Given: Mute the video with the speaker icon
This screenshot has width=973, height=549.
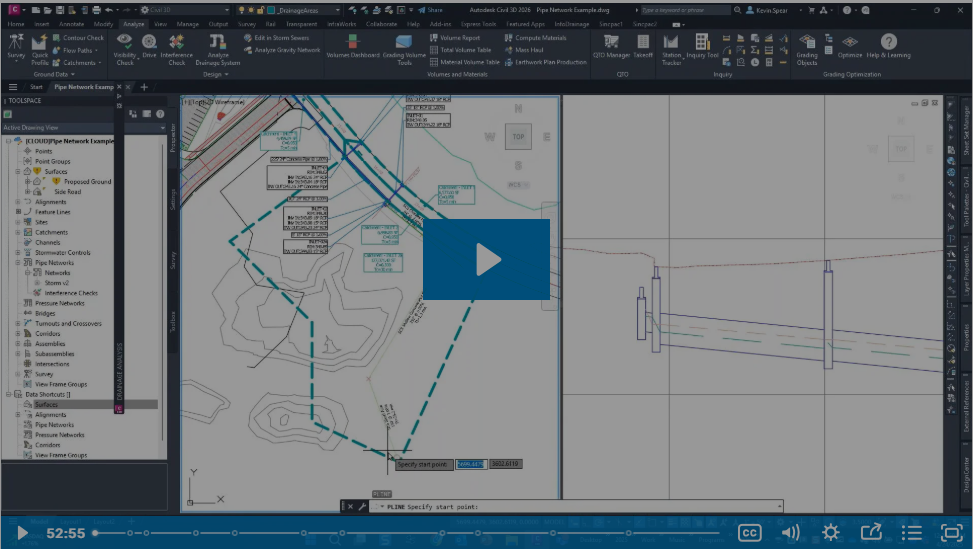Looking at the screenshot, I should (x=790, y=533).
